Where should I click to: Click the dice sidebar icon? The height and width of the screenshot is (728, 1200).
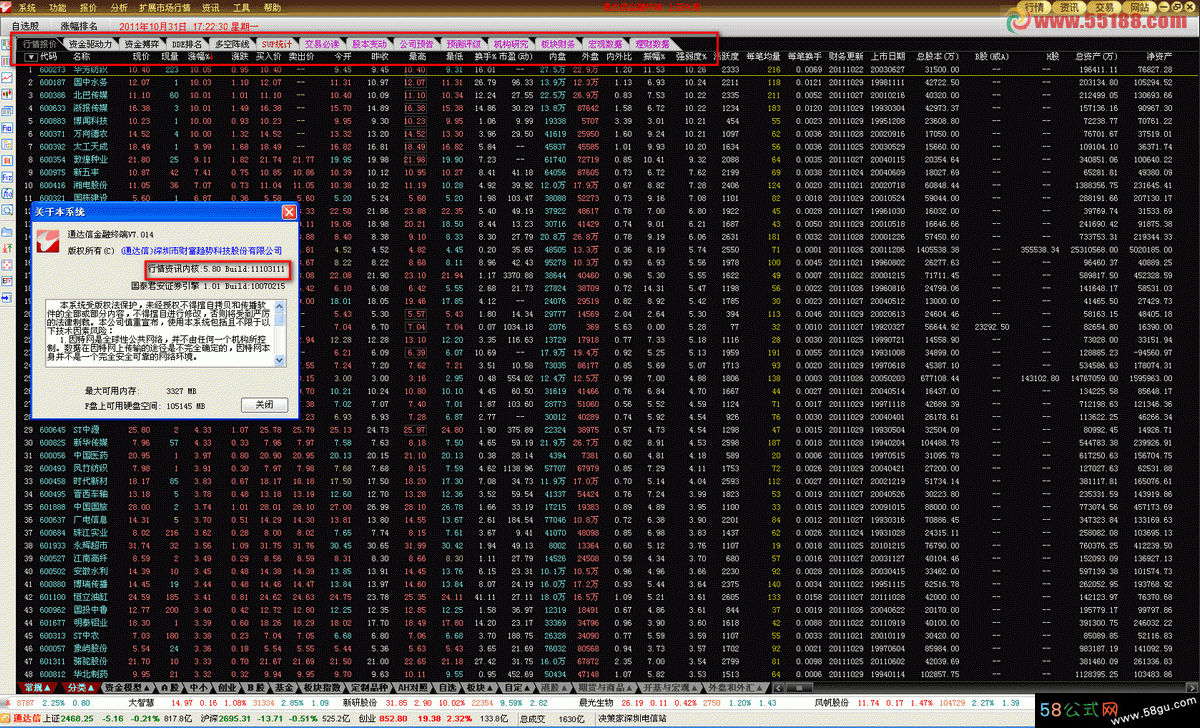pyautogui.click(x=7, y=265)
